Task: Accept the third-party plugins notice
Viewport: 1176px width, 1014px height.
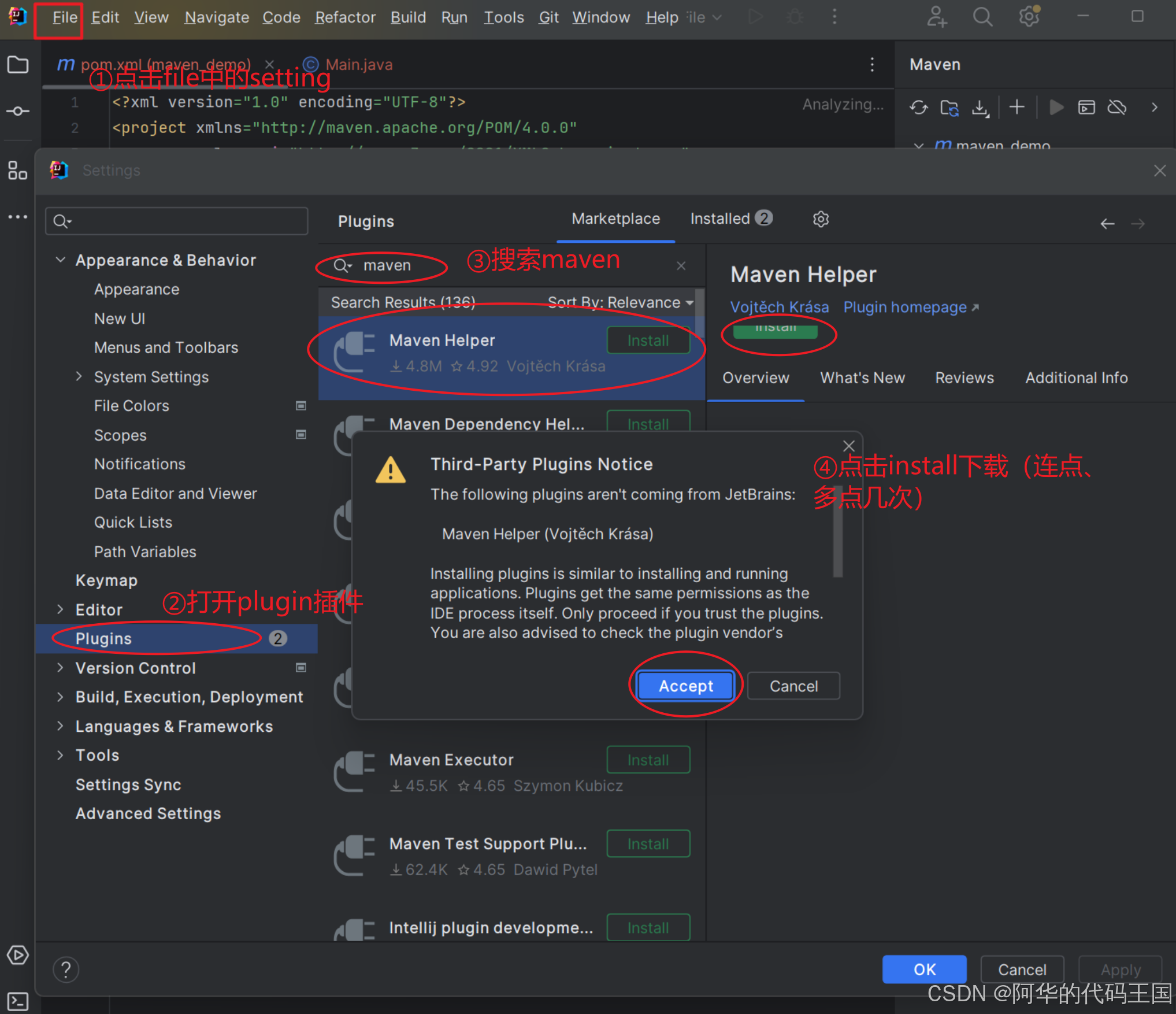Action: [x=685, y=686]
